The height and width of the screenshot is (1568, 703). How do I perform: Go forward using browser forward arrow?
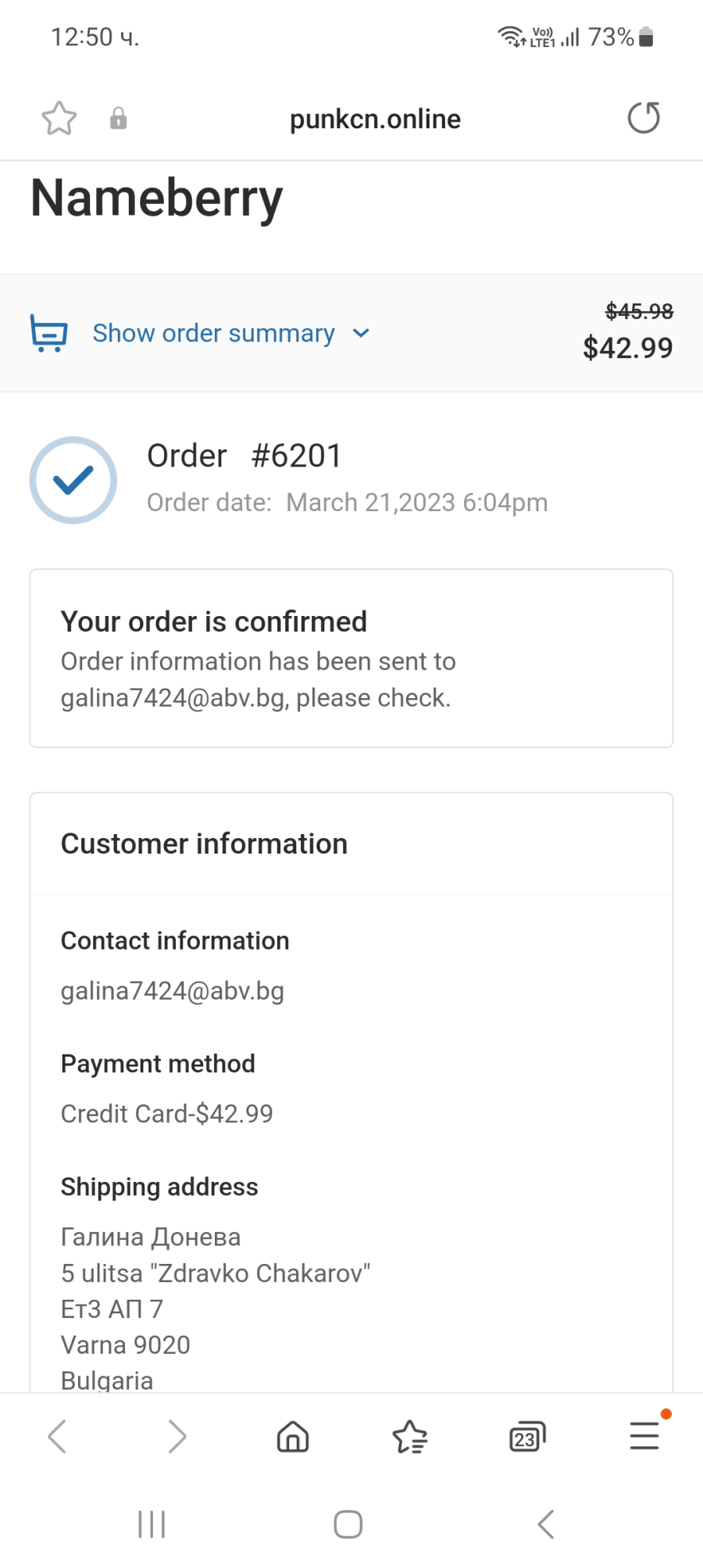[x=177, y=1436]
